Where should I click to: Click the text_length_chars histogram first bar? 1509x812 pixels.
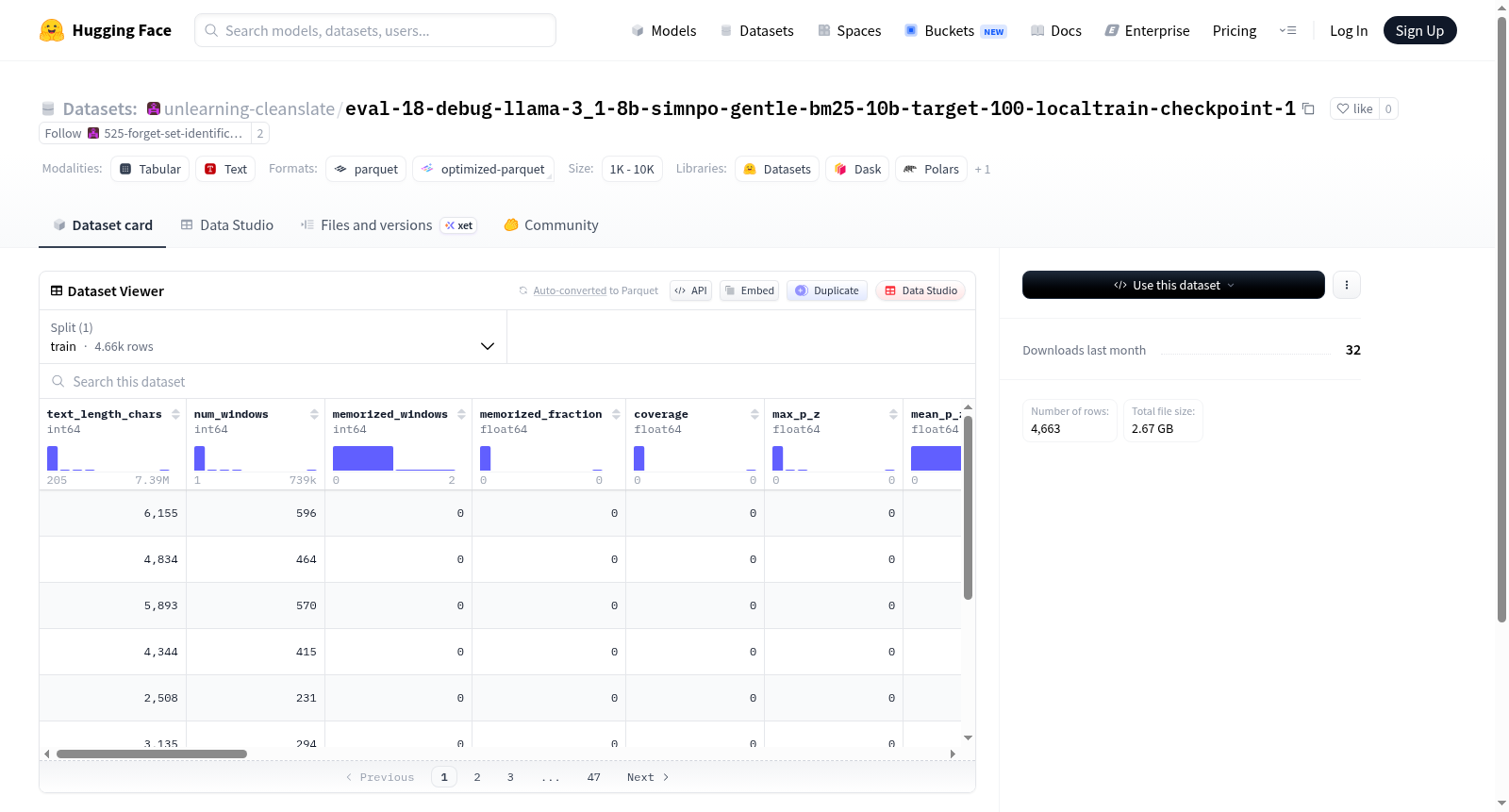[53, 458]
